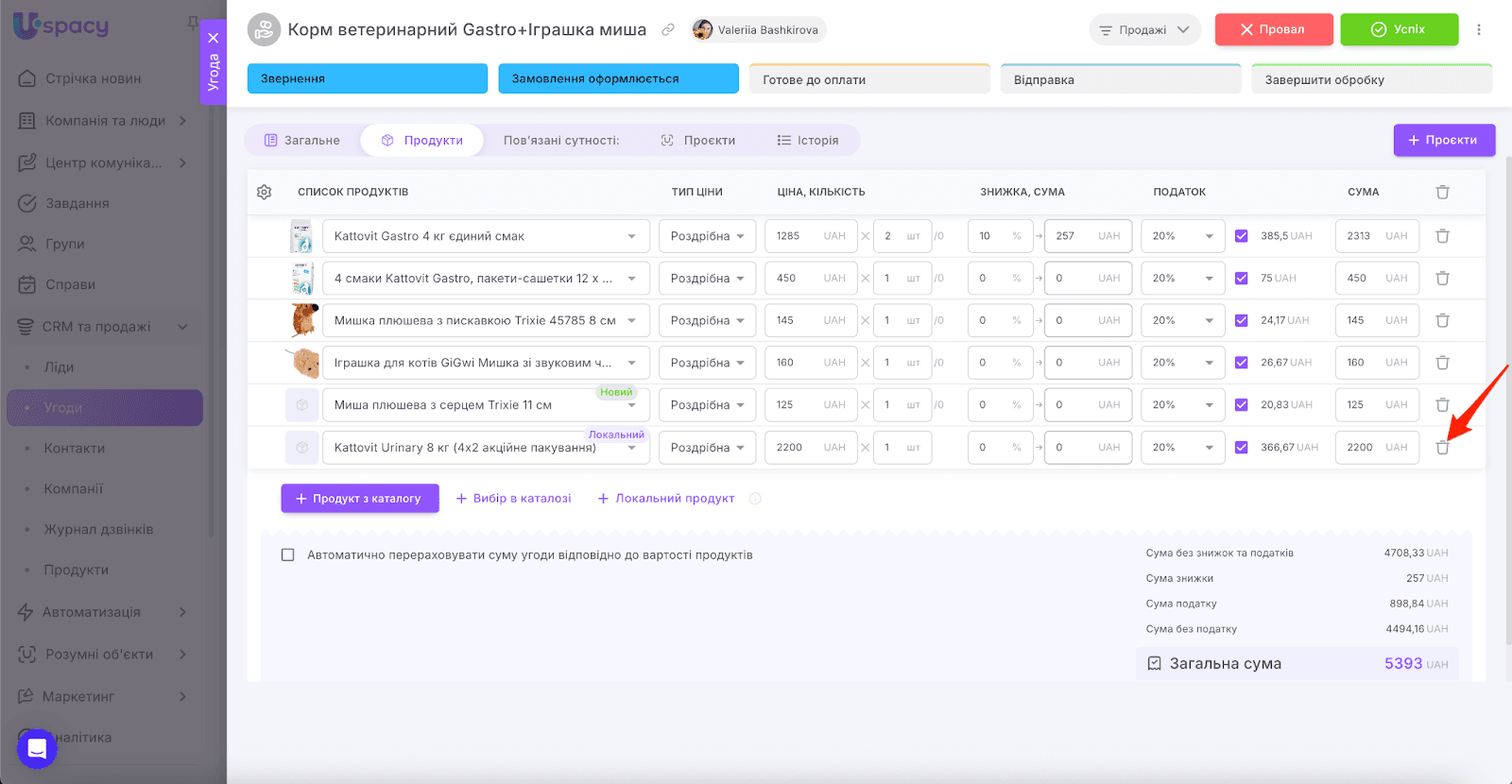Mark the deal as Успіх
1512x784 pixels.
1399,29
